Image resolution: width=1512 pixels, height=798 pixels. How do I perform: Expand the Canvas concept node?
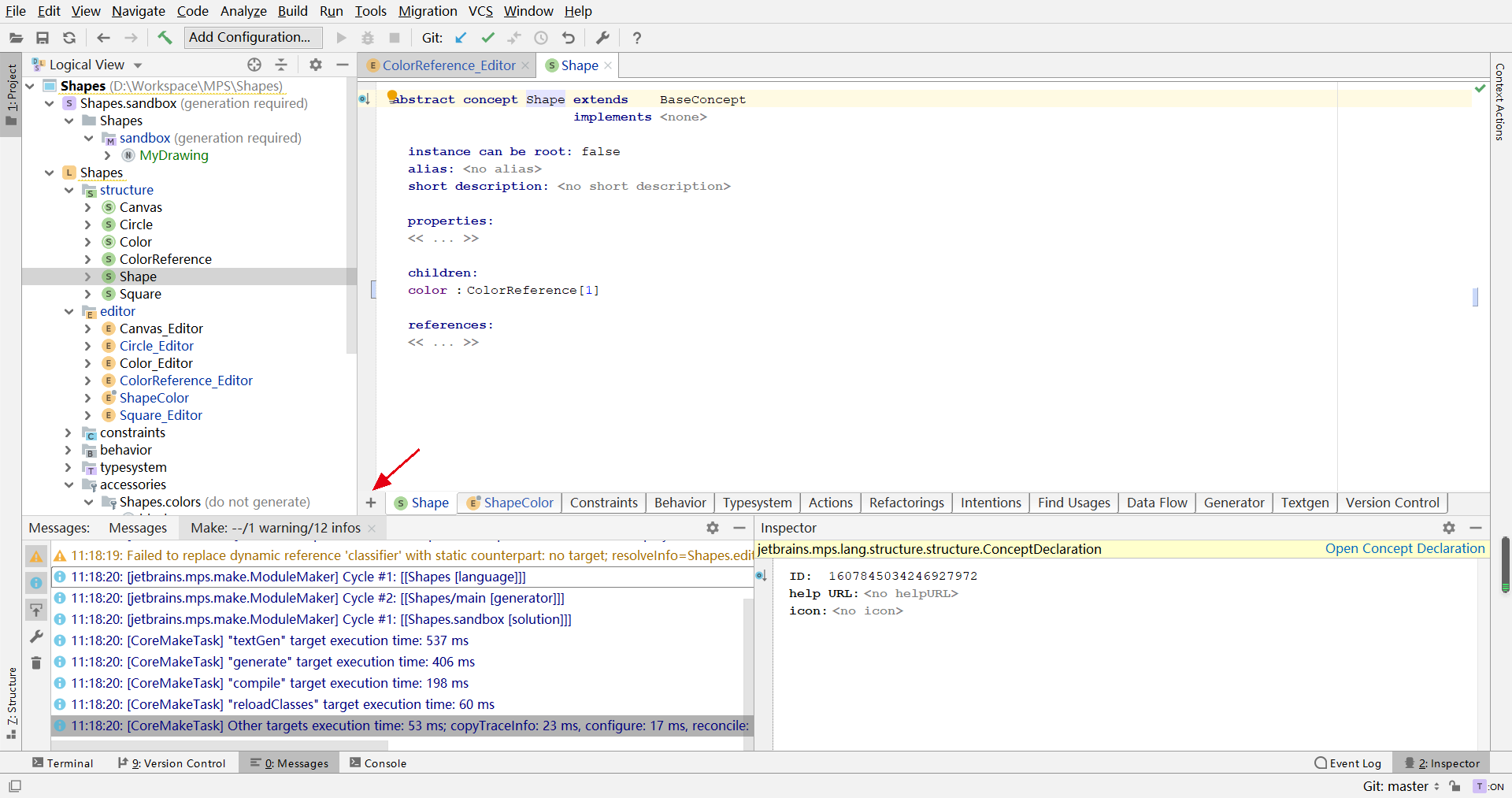point(88,207)
